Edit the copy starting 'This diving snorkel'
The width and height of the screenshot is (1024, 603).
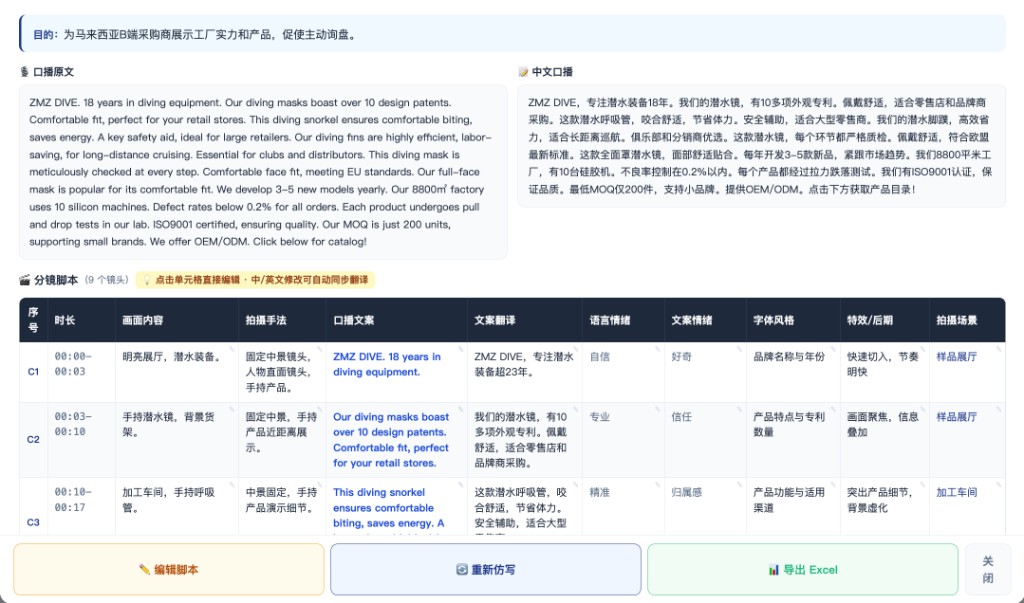(396, 507)
